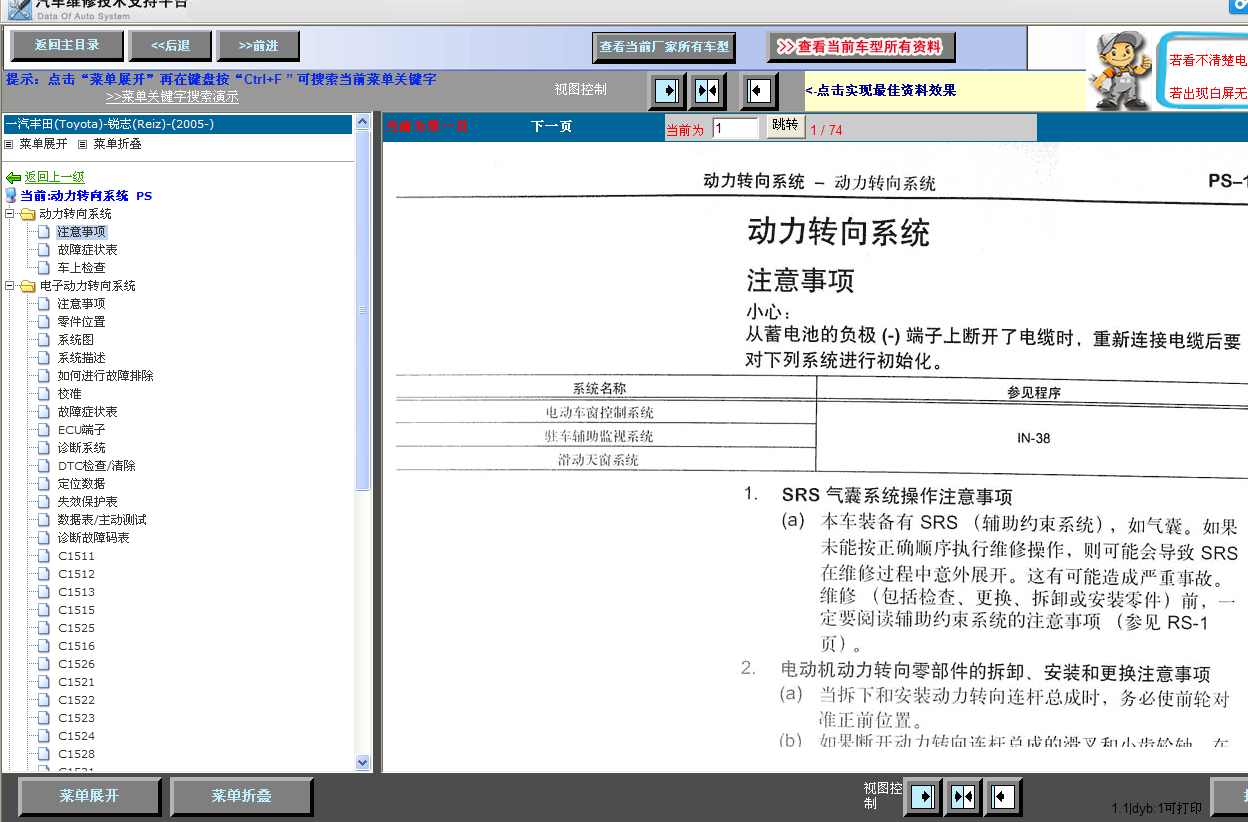Viewport: 1248px width, 822px height.
Task: Click the small icon before 菜单展开 text
Action: click(9, 144)
